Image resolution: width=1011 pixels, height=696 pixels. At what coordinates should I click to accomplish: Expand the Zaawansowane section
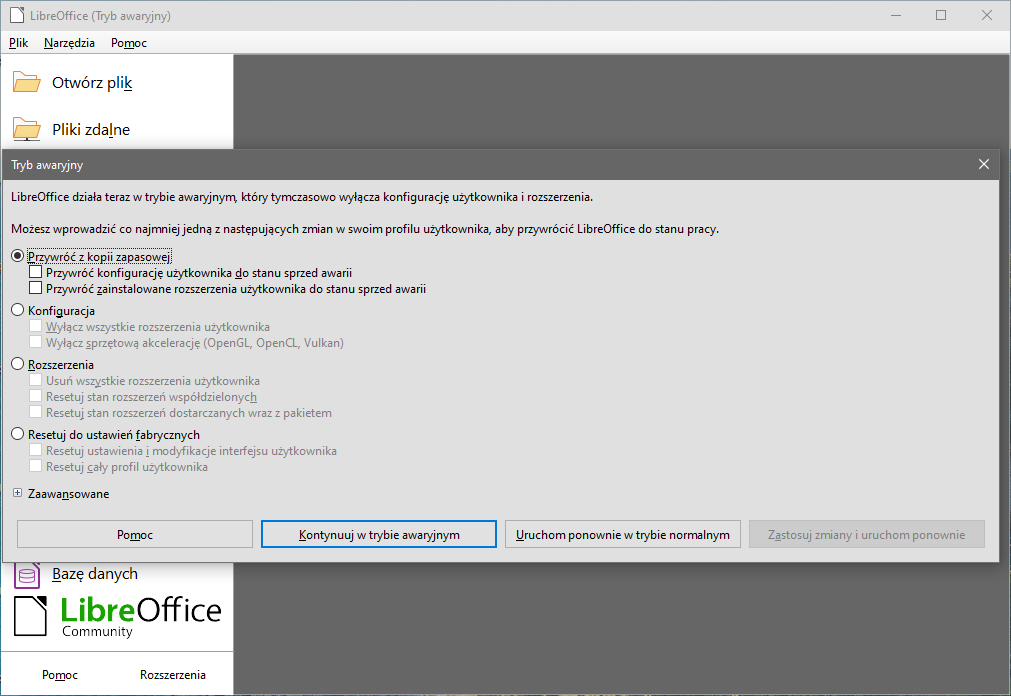coord(17,493)
